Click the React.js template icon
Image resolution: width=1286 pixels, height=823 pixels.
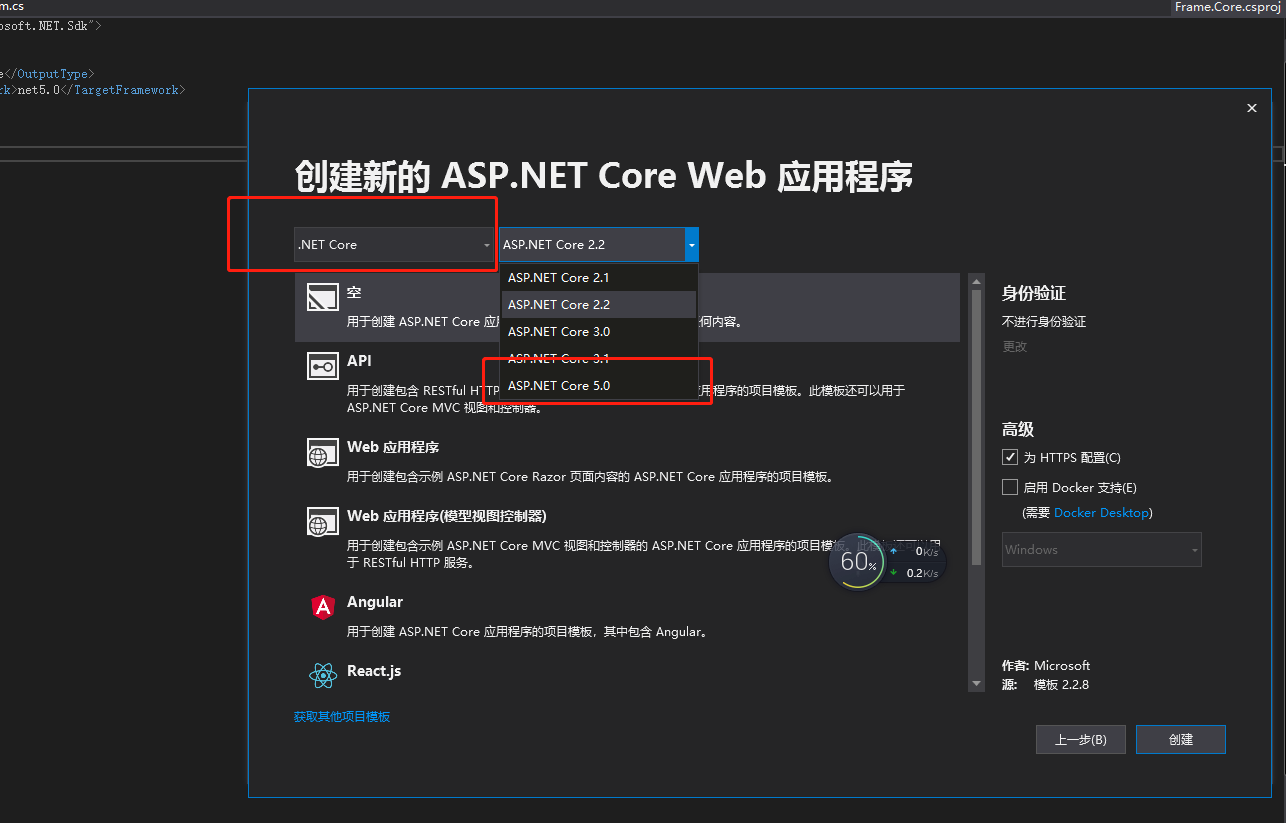click(x=322, y=675)
